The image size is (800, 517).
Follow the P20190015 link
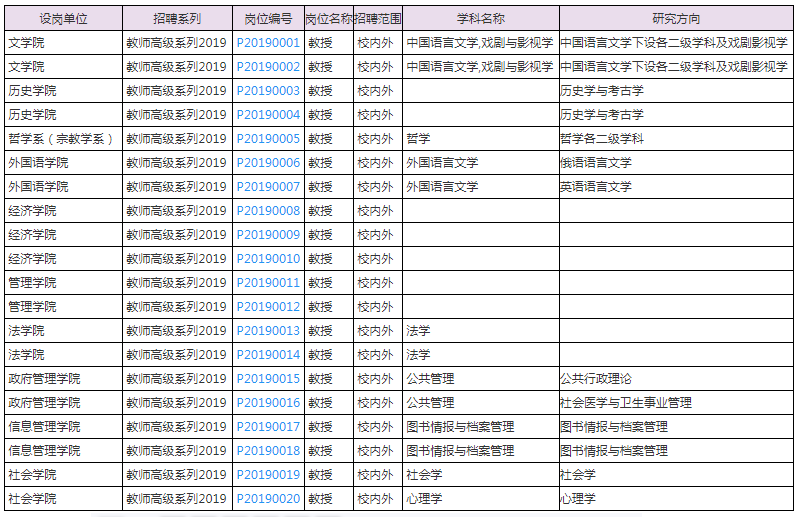(x=268, y=379)
